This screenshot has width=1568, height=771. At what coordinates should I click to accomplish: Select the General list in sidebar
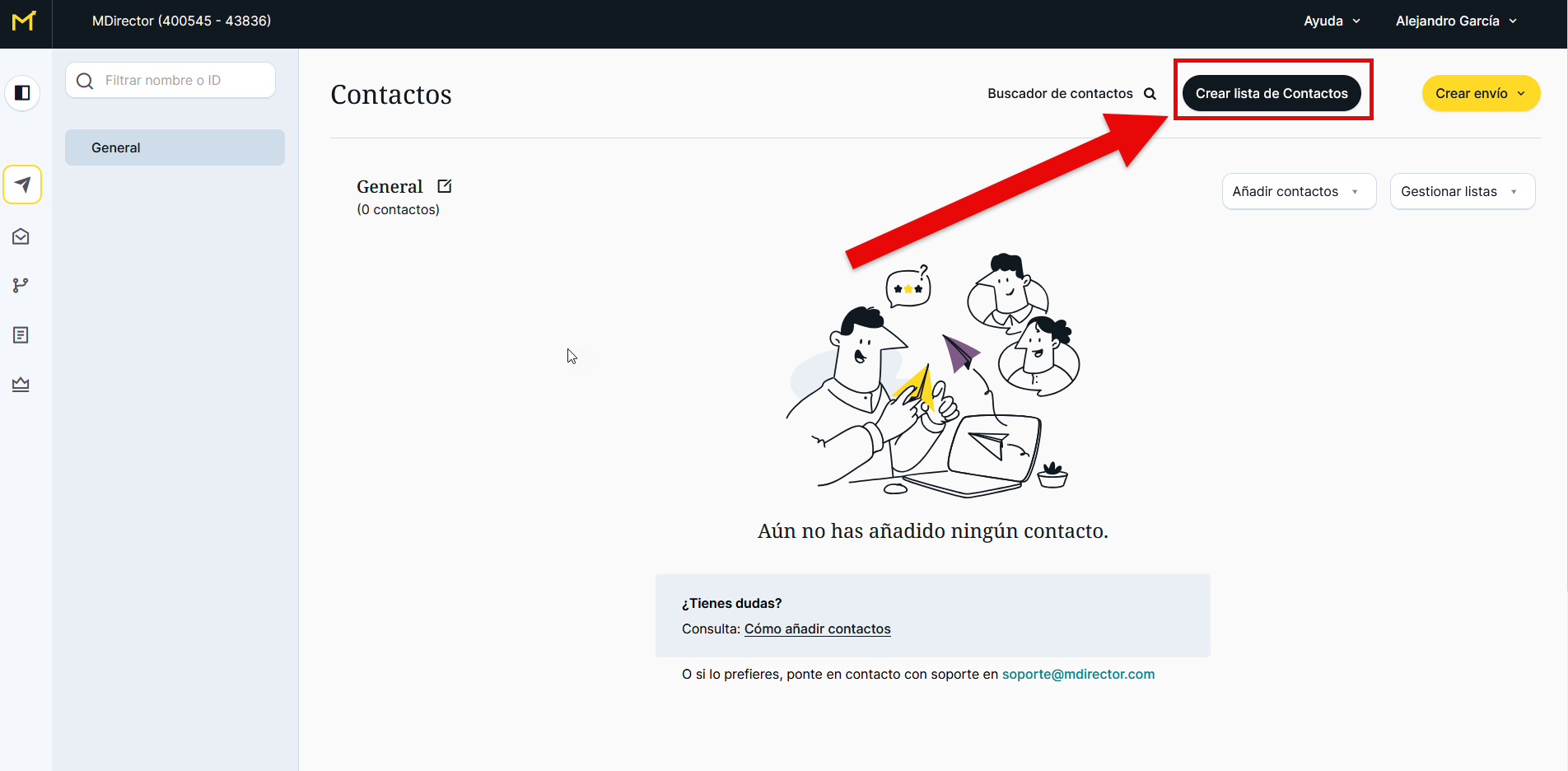click(x=175, y=147)
